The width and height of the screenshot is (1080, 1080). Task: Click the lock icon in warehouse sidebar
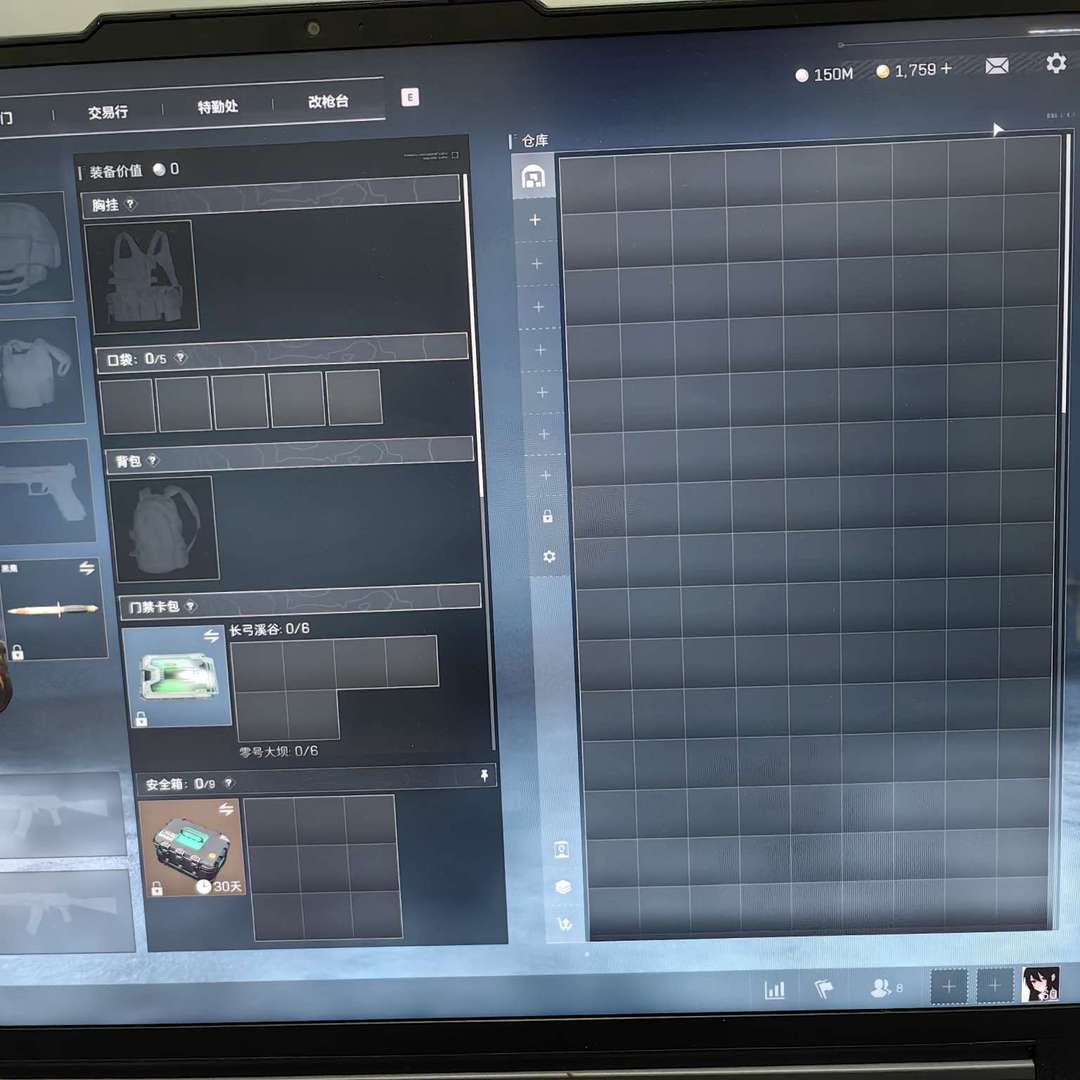[548, 516]
